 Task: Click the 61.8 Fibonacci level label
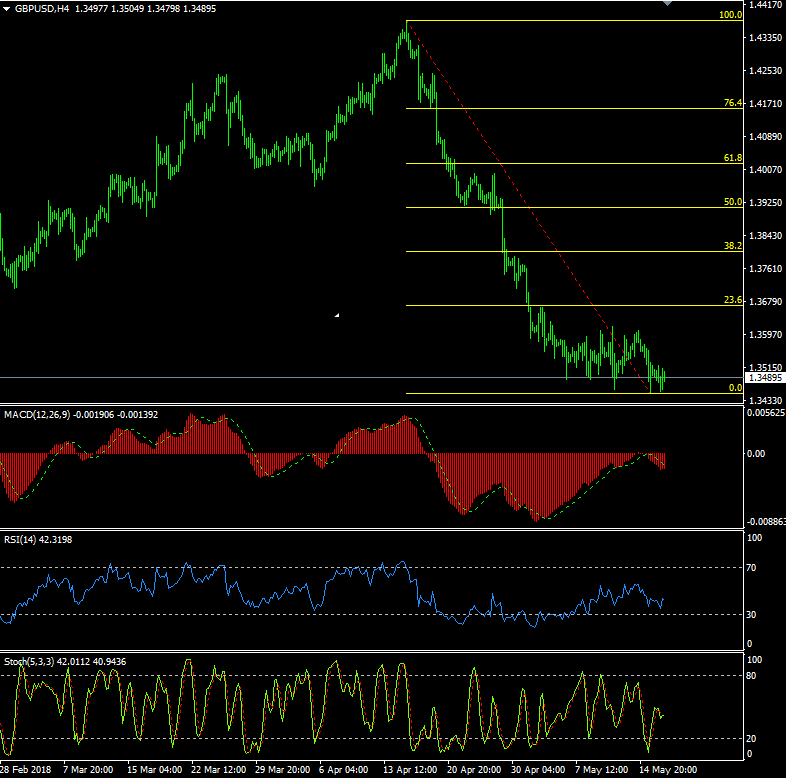click(x=732, y=158)
